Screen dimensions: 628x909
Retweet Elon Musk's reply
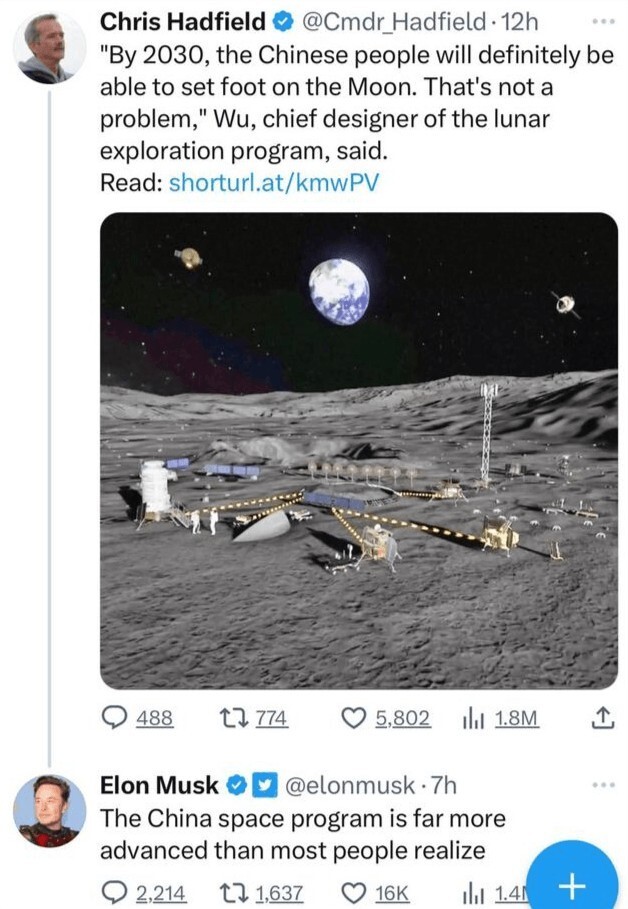click(234, 892)
